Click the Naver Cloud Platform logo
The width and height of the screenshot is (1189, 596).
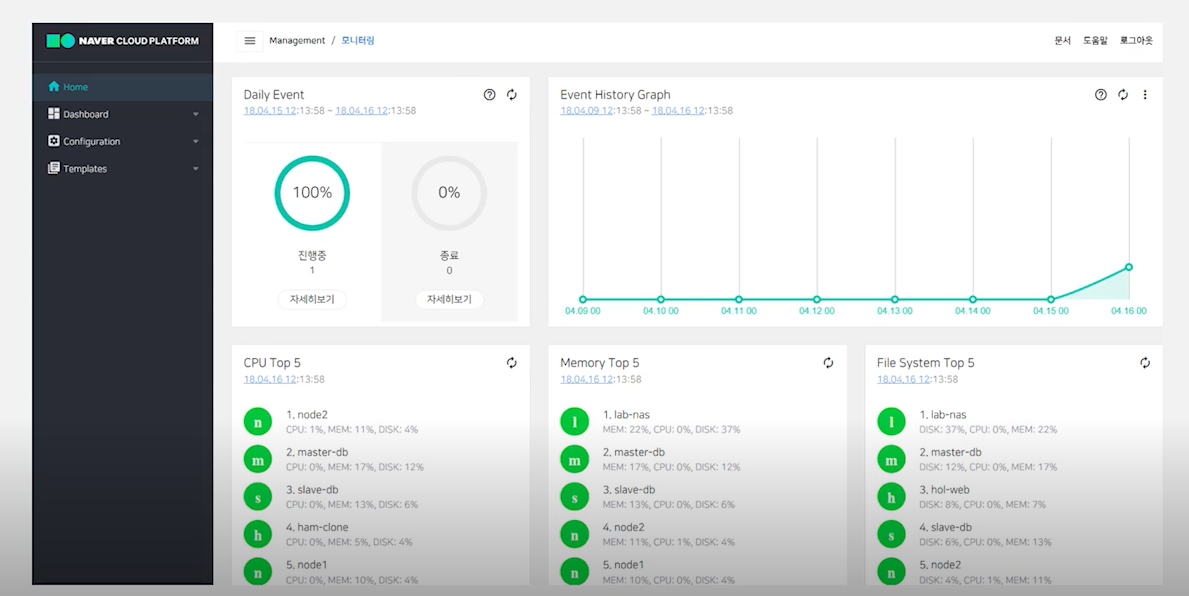(x=122, y=41)
